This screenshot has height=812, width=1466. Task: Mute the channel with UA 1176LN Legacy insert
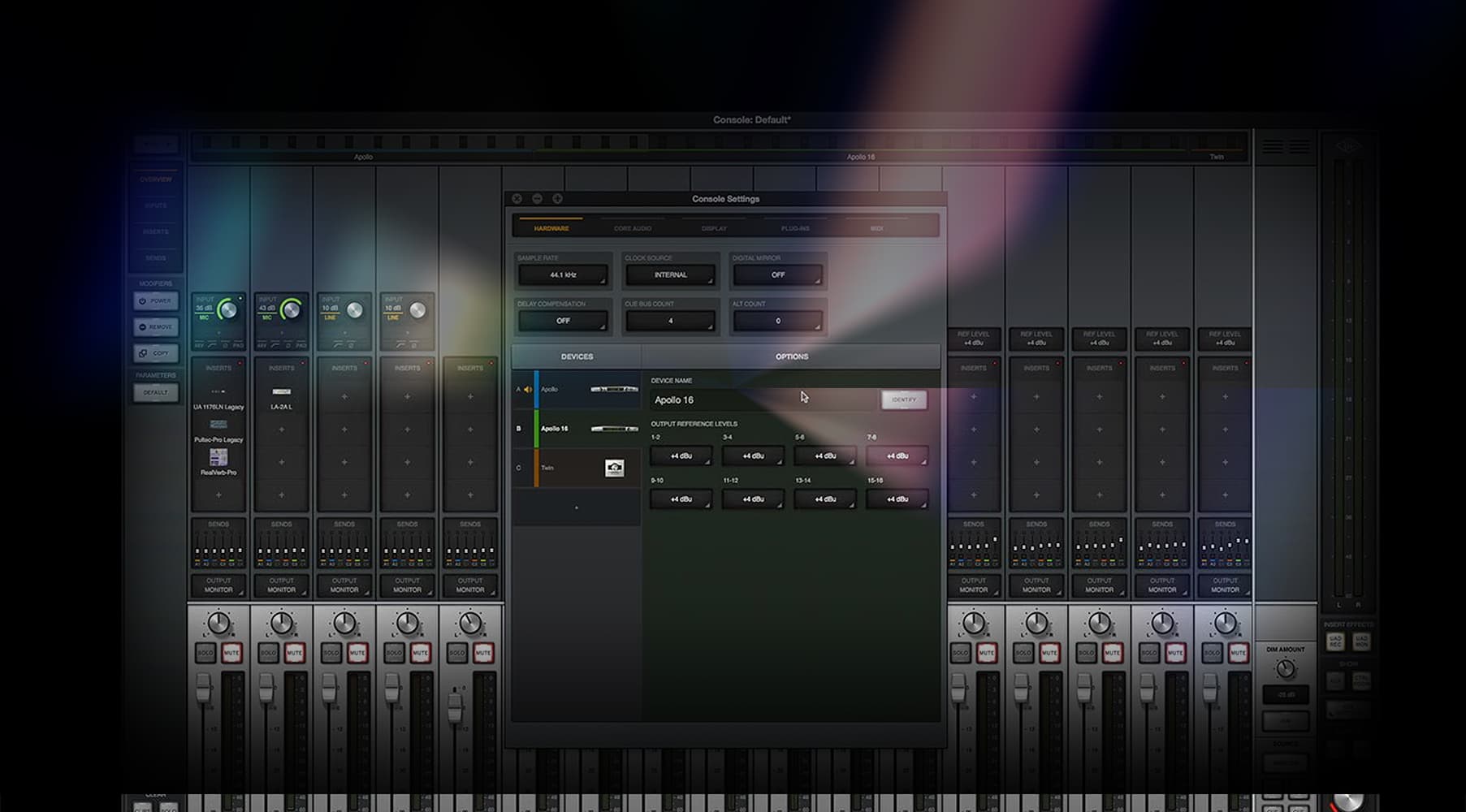pyautogui.click(x=231, y=653)
